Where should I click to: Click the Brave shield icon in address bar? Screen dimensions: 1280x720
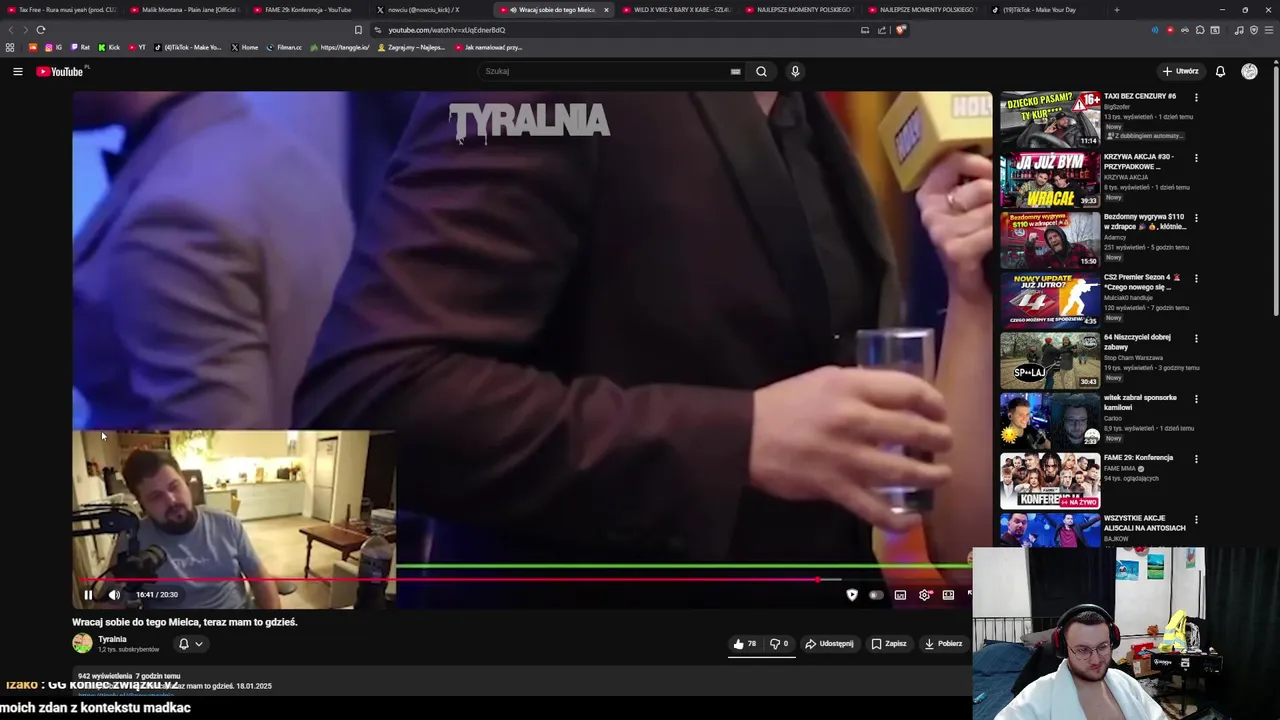coord(900,30)
